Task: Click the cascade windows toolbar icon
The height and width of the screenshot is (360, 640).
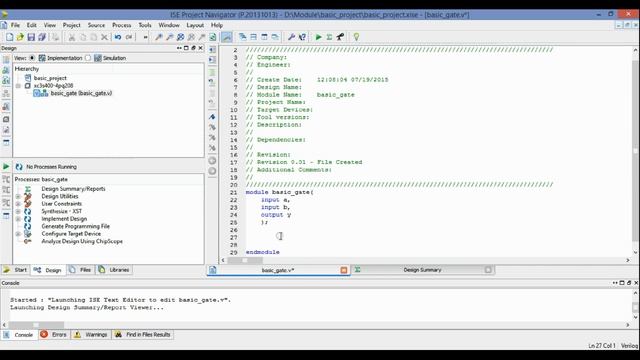Action: (242, 37)
